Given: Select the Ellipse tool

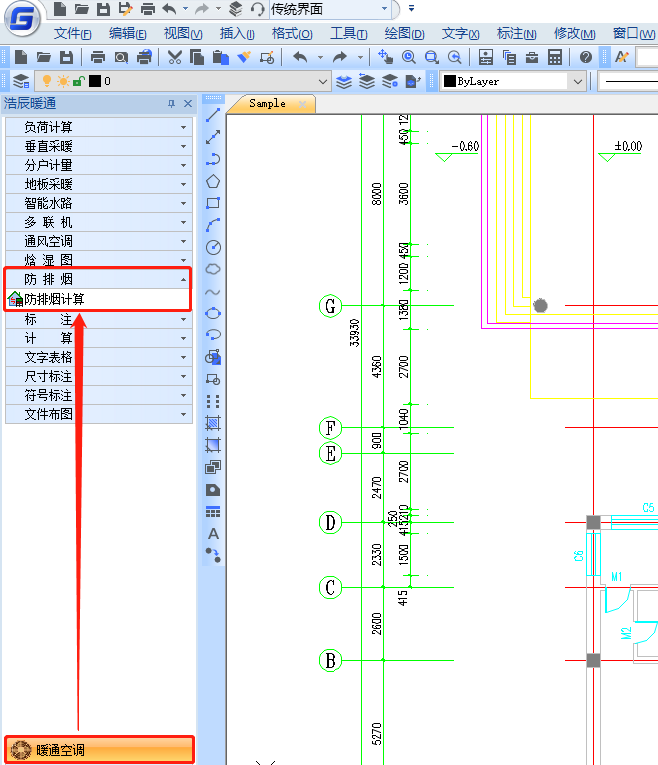Looking at the screenshot, I should tap(213, 313).
